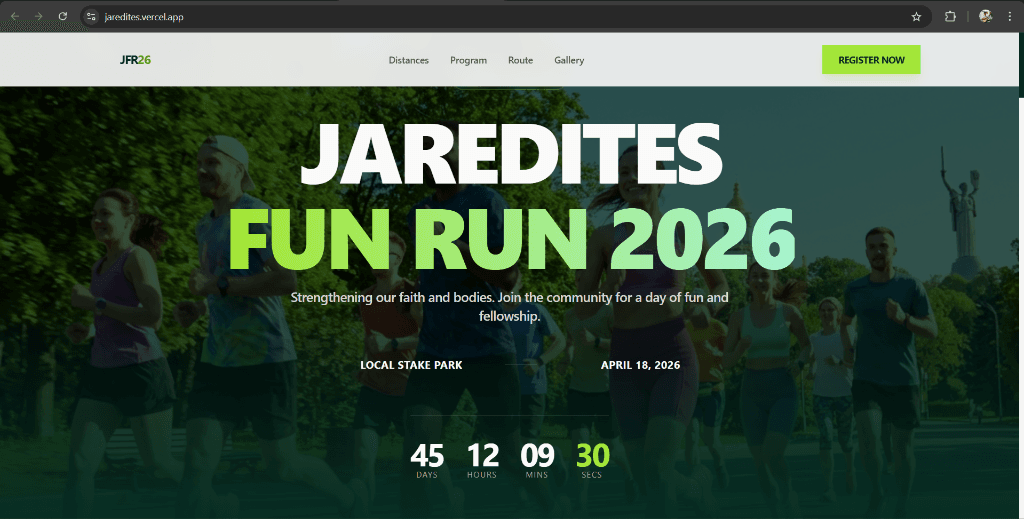Open the Chrome profile avatar

click(x=985, y=16)
